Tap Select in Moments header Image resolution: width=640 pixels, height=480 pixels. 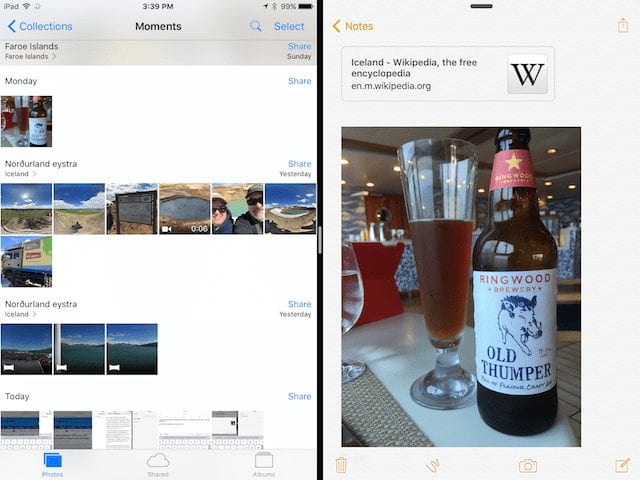(289, 26)
